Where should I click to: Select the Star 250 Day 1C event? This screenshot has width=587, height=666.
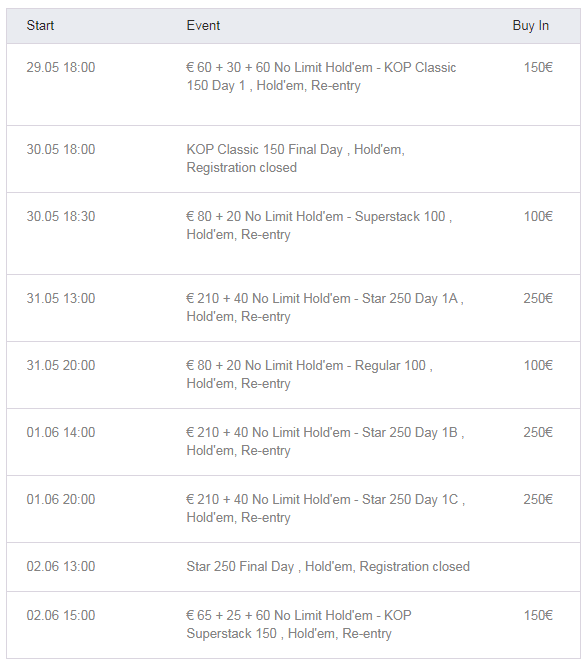[x=325, y=508]
